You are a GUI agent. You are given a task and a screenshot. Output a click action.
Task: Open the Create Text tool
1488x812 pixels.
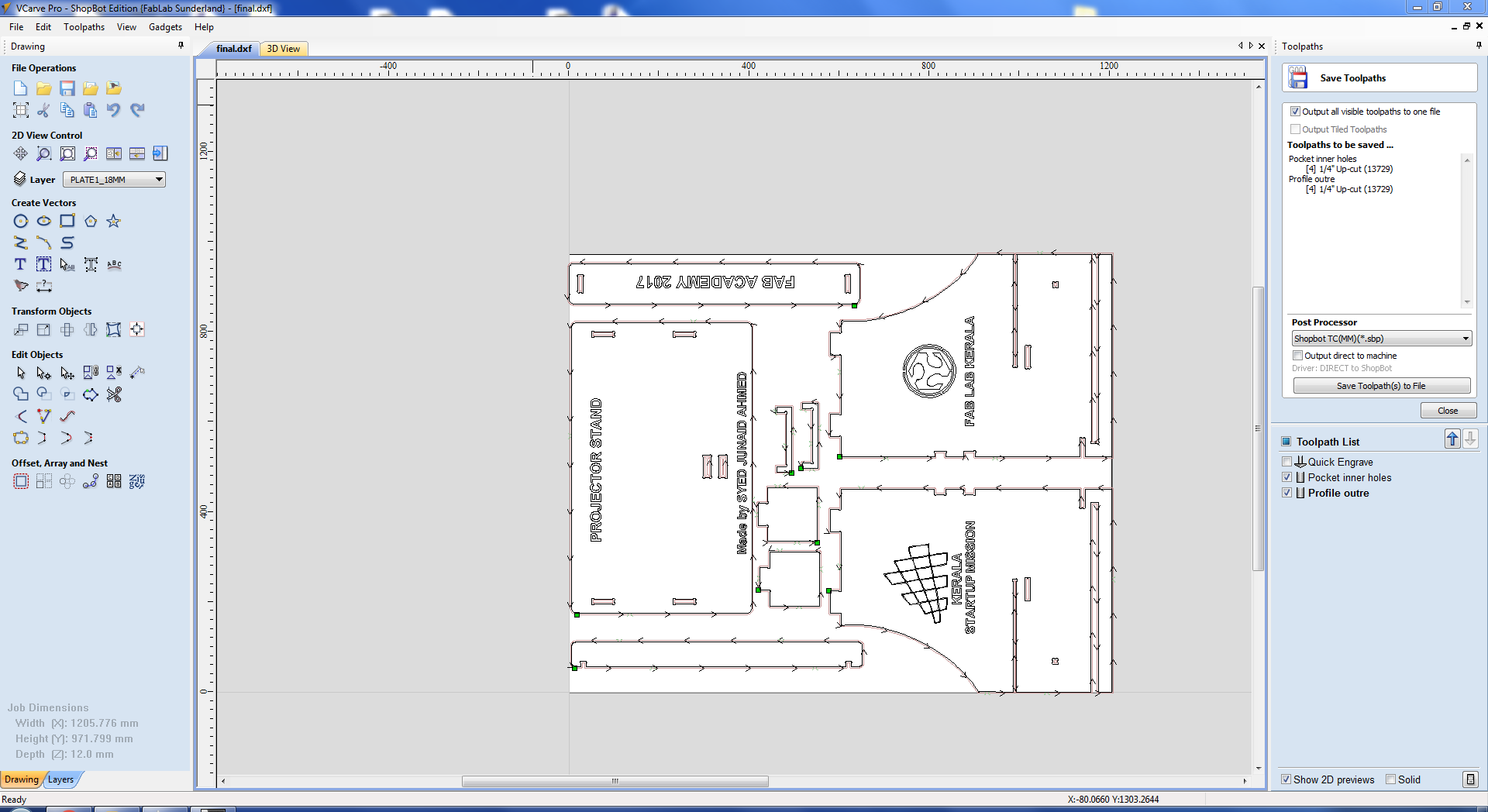click(20, 264)
